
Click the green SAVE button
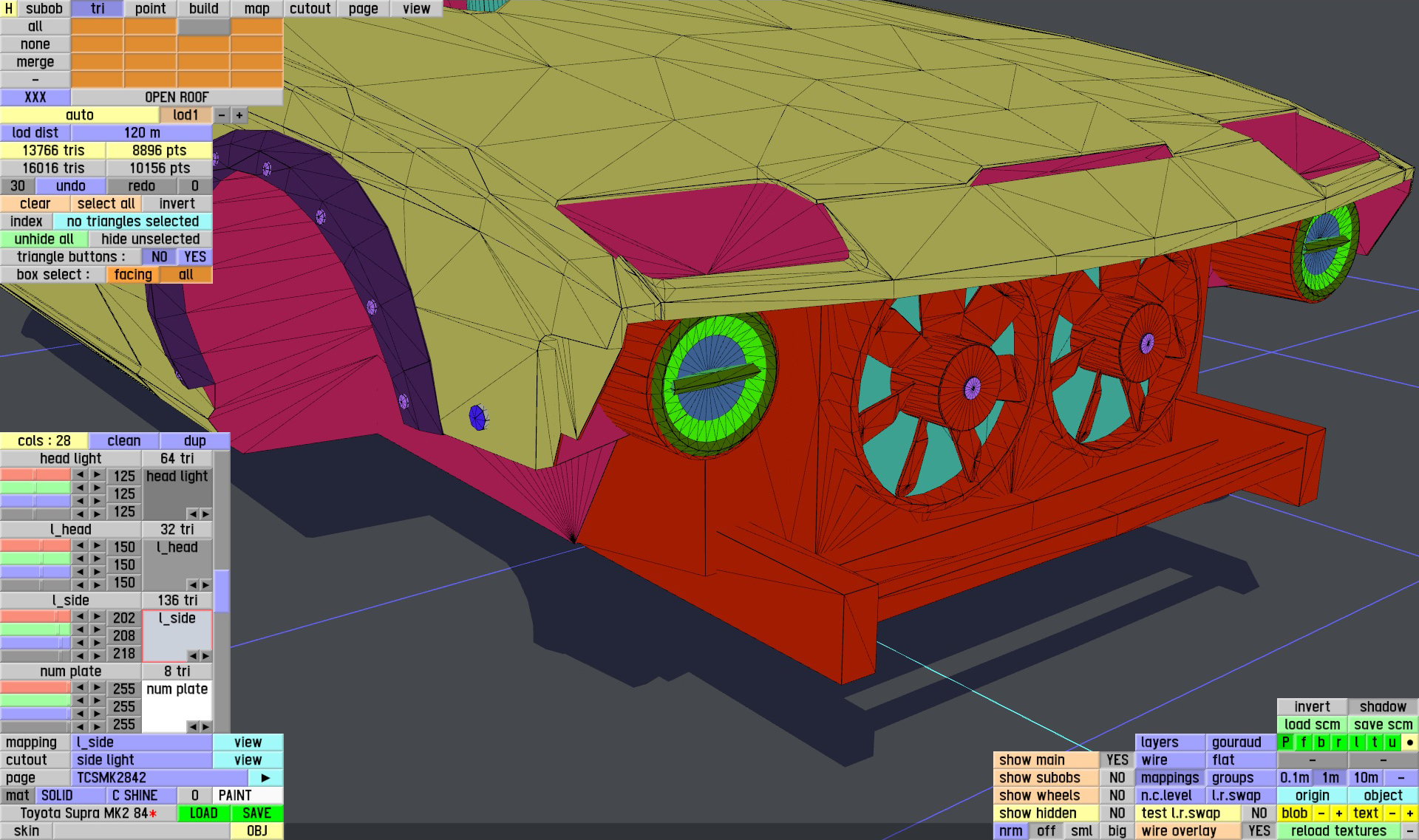[x=256, y=813]
